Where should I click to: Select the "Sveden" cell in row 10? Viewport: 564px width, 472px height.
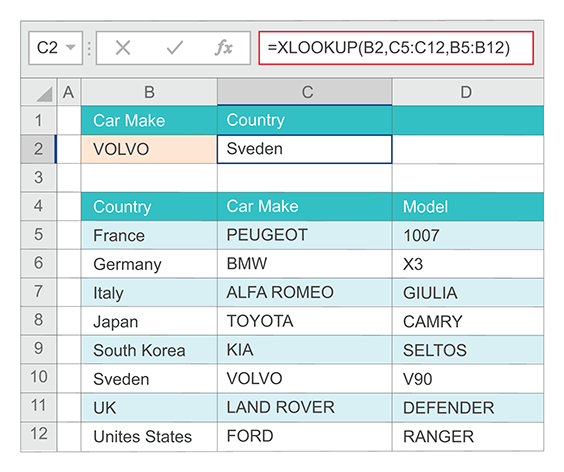pyautogui.click(x=149, y=378)
